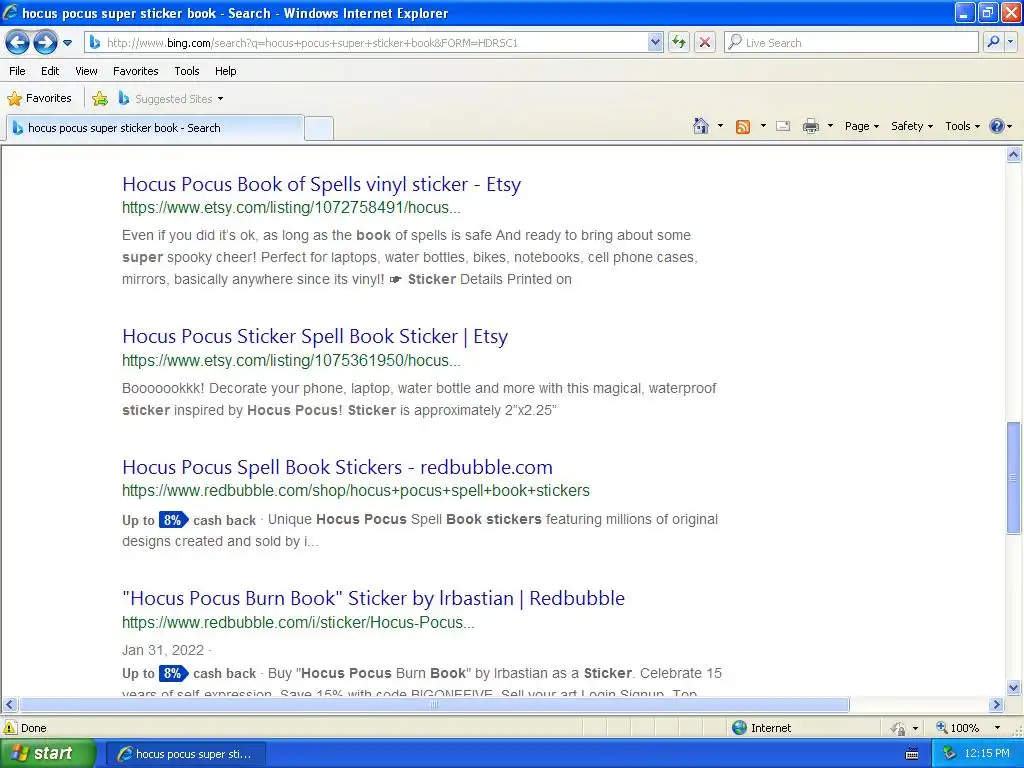Screen dimensions: 1024x768
Task: Open the Safety command bar menu
Action: [912, 126]
